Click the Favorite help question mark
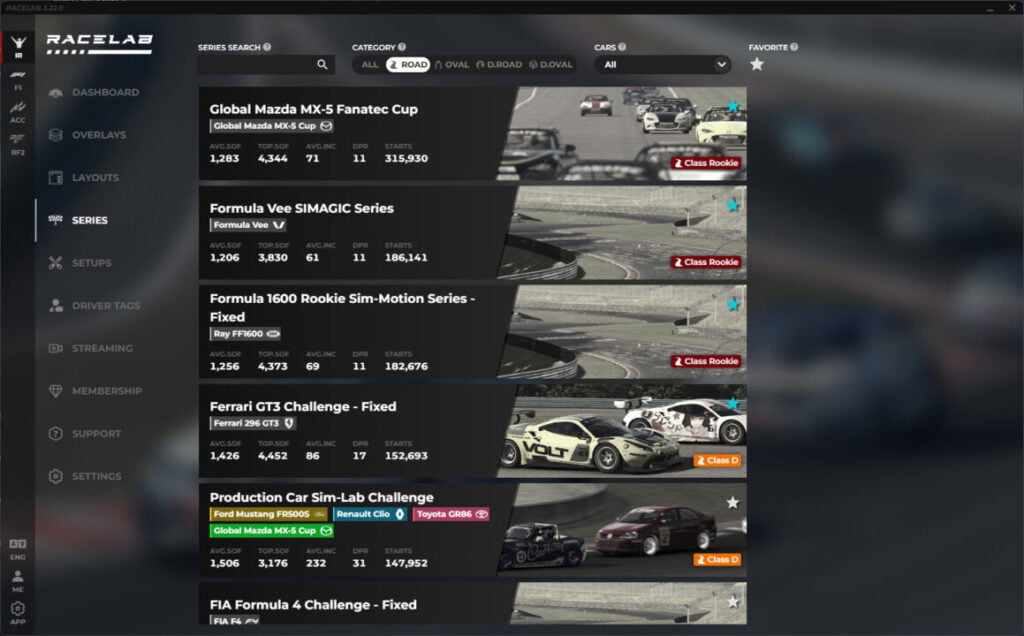Viewport: 1024px width, 636px height. 794,47
